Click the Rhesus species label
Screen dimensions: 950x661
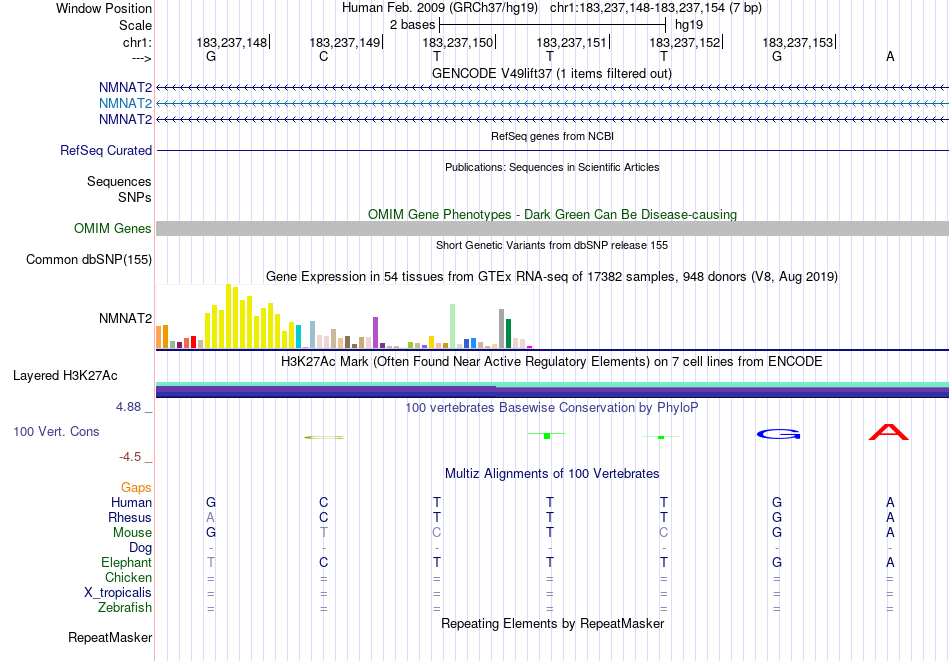tap(130, 517)
